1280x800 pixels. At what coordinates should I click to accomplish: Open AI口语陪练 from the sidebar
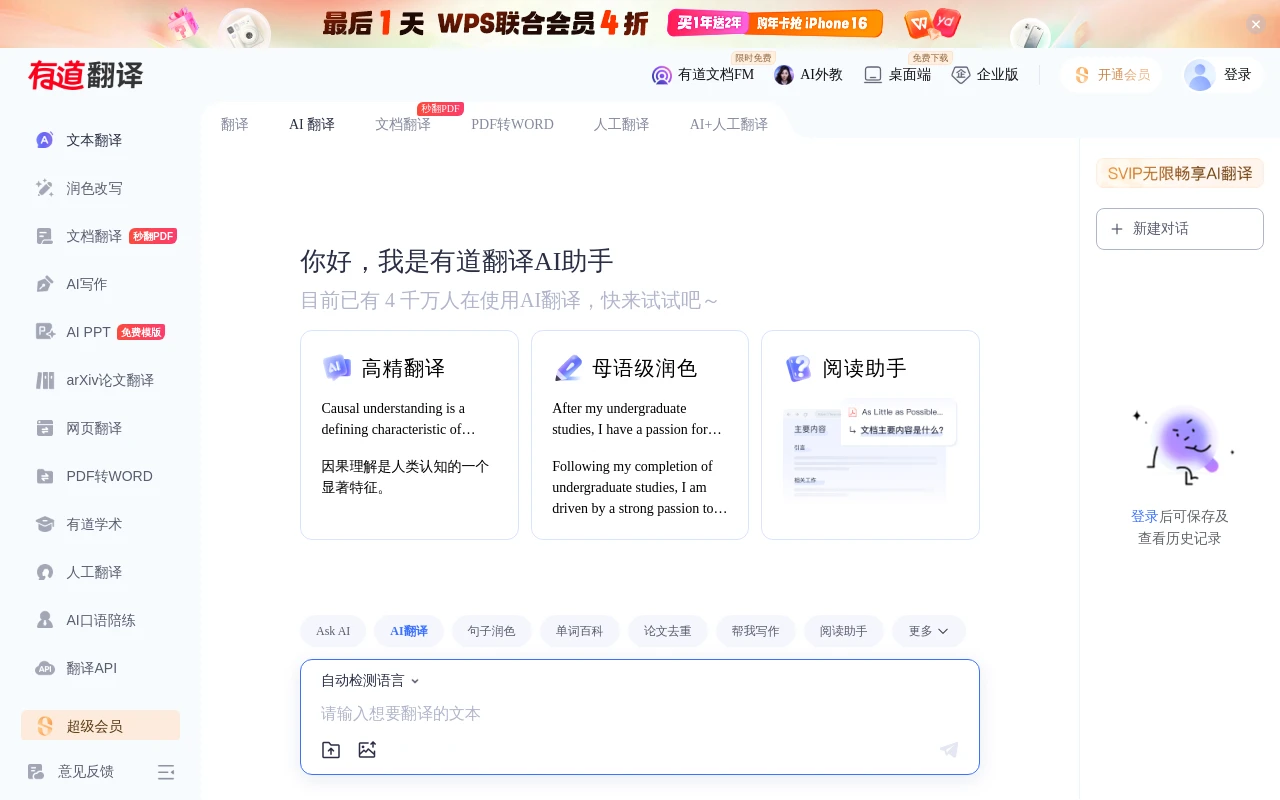pos(100,620)
